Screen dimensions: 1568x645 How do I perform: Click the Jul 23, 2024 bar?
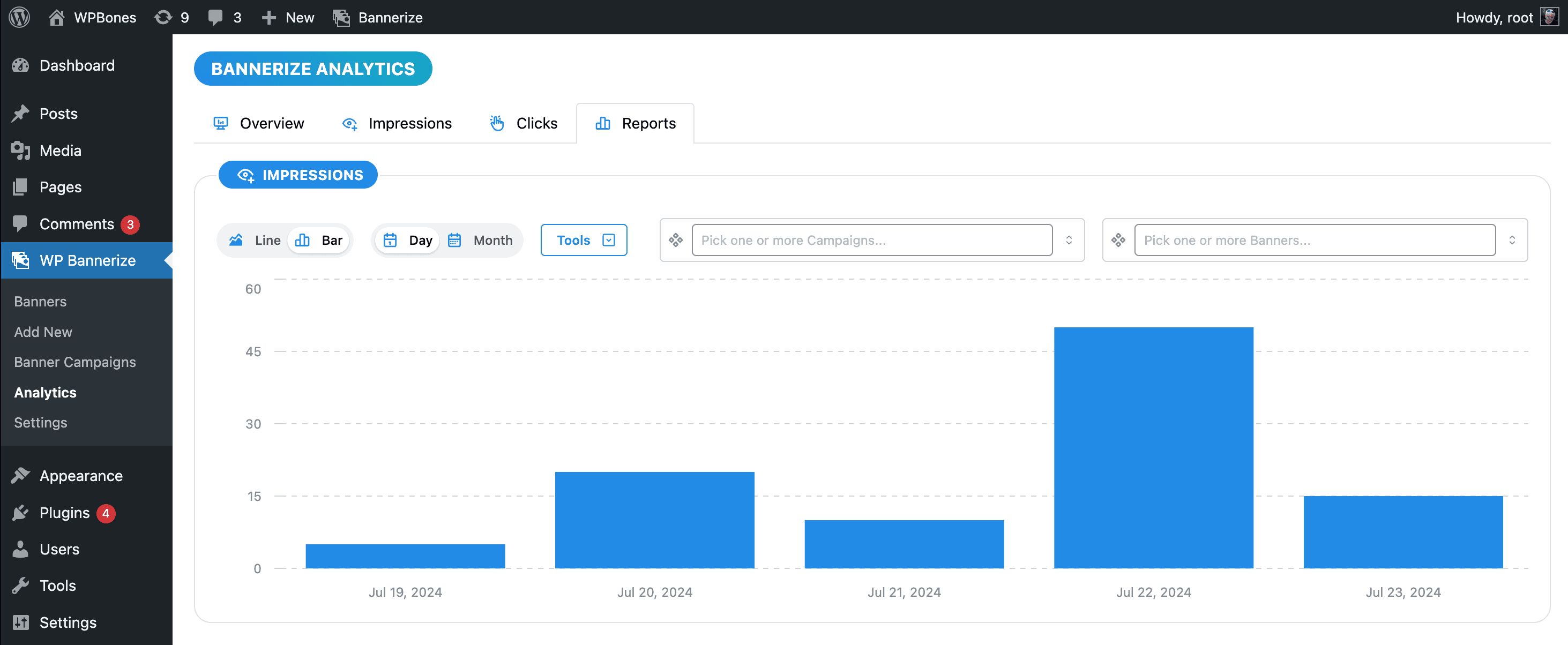tap(1403, 532)
